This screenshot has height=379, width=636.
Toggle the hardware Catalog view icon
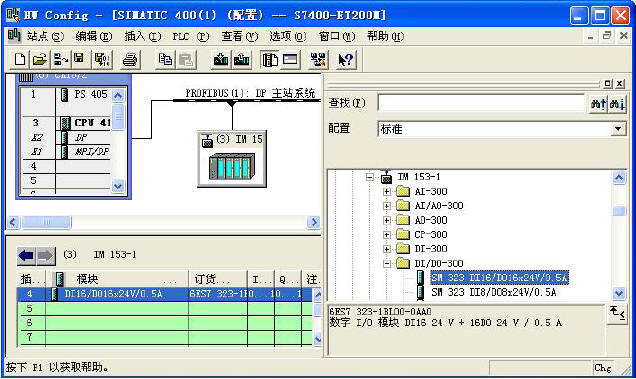pos(270,60)
